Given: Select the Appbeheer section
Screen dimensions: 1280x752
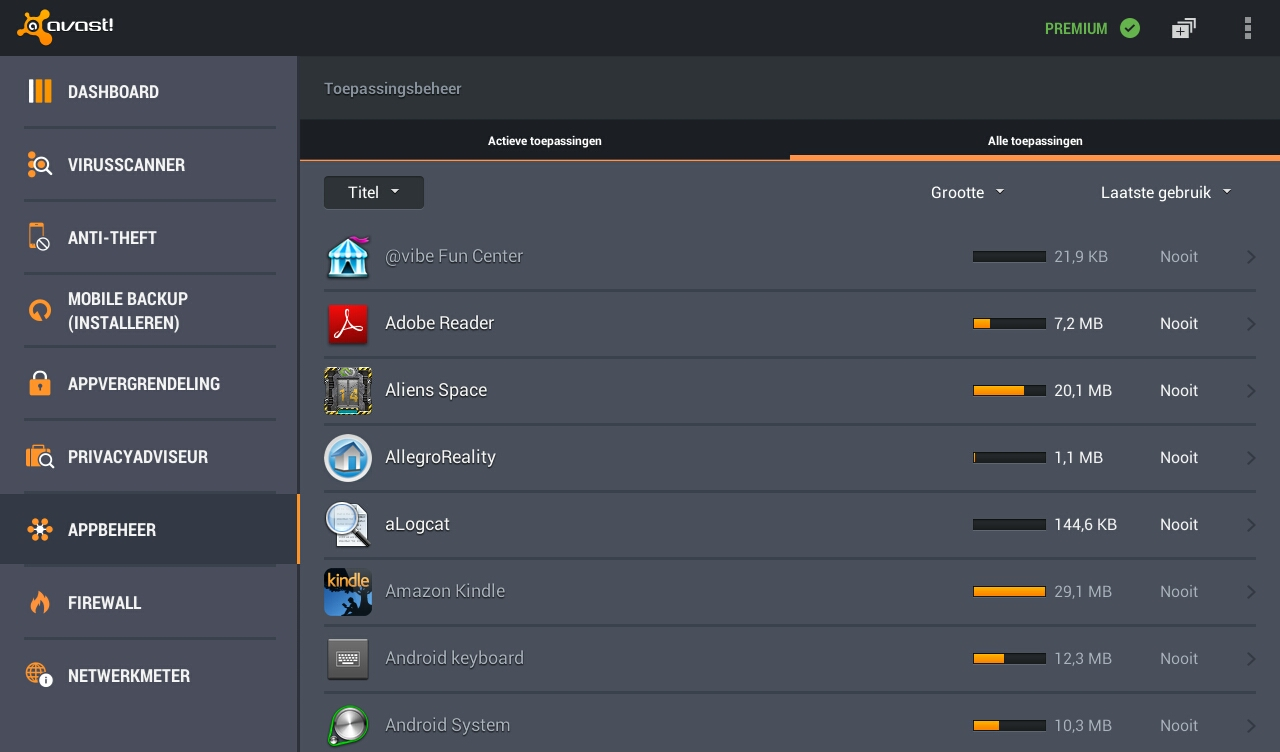Looking at the screenshot, I should pyautogui.click(x=149, y=530).
